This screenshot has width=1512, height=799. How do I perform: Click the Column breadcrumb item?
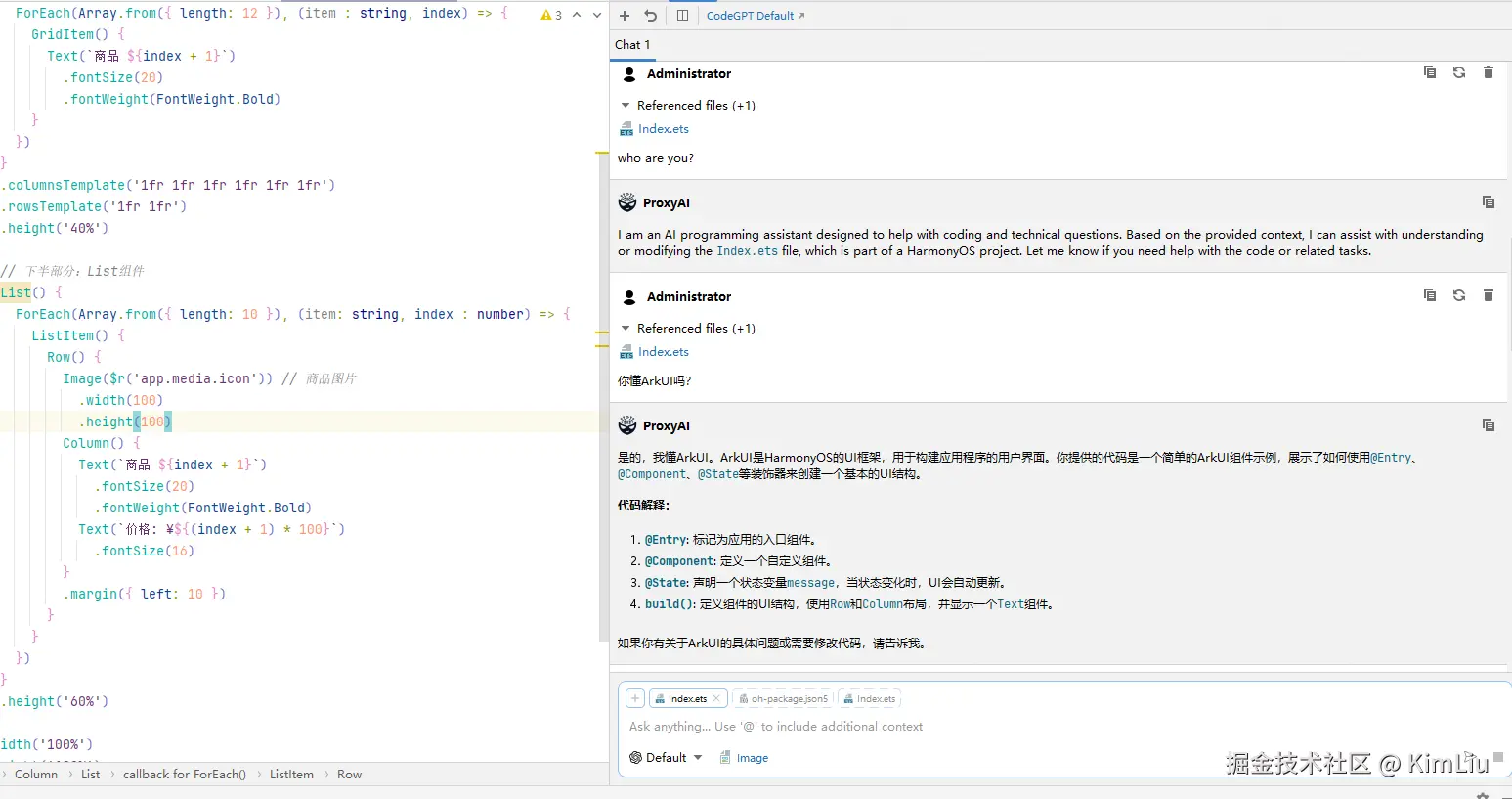click(x=36, y=775)
